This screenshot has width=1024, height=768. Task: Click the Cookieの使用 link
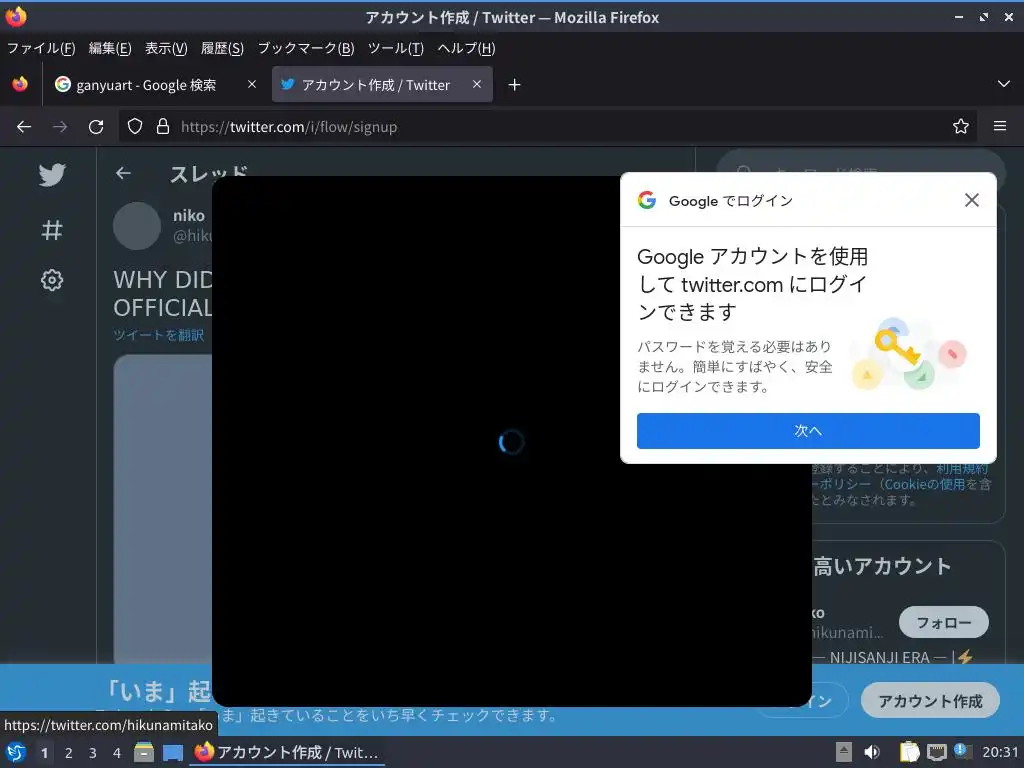point(924,484)
